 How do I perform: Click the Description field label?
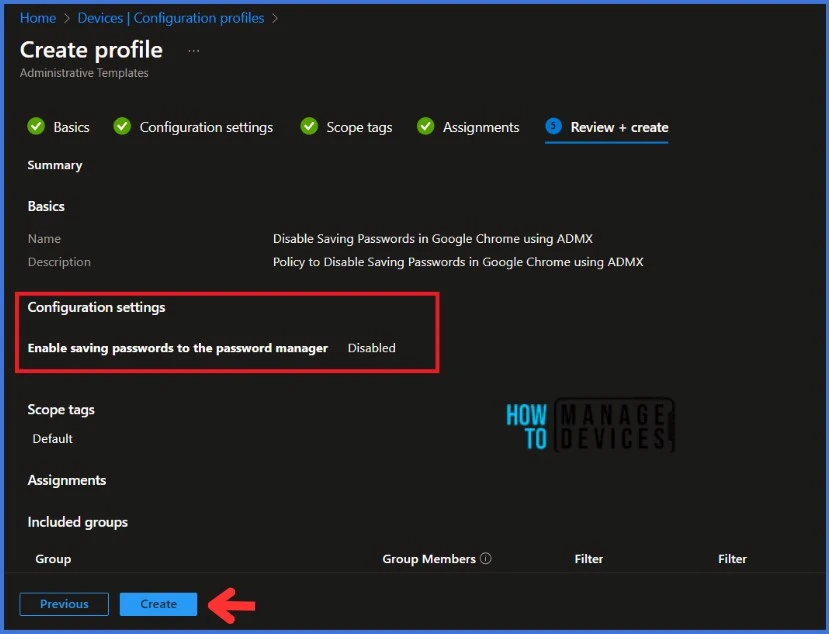59,262
